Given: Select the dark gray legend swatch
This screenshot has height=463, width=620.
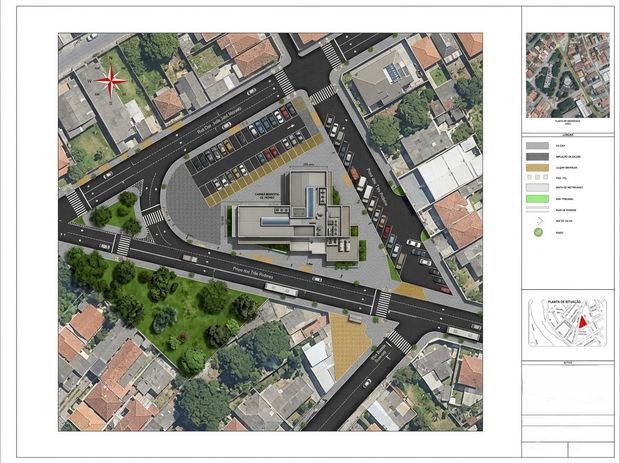Looking at the screenshot, I should pos(537,157).
